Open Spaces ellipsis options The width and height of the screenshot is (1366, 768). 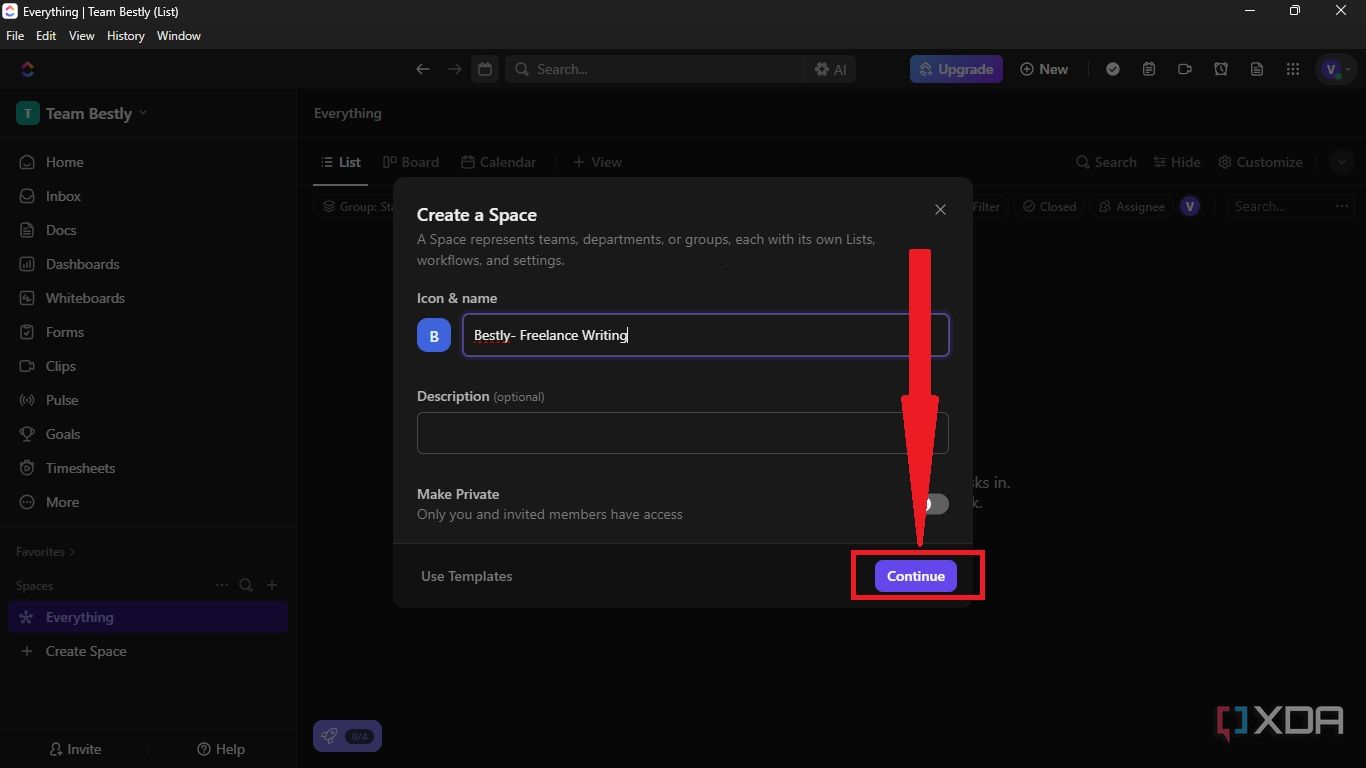(222, 585)
